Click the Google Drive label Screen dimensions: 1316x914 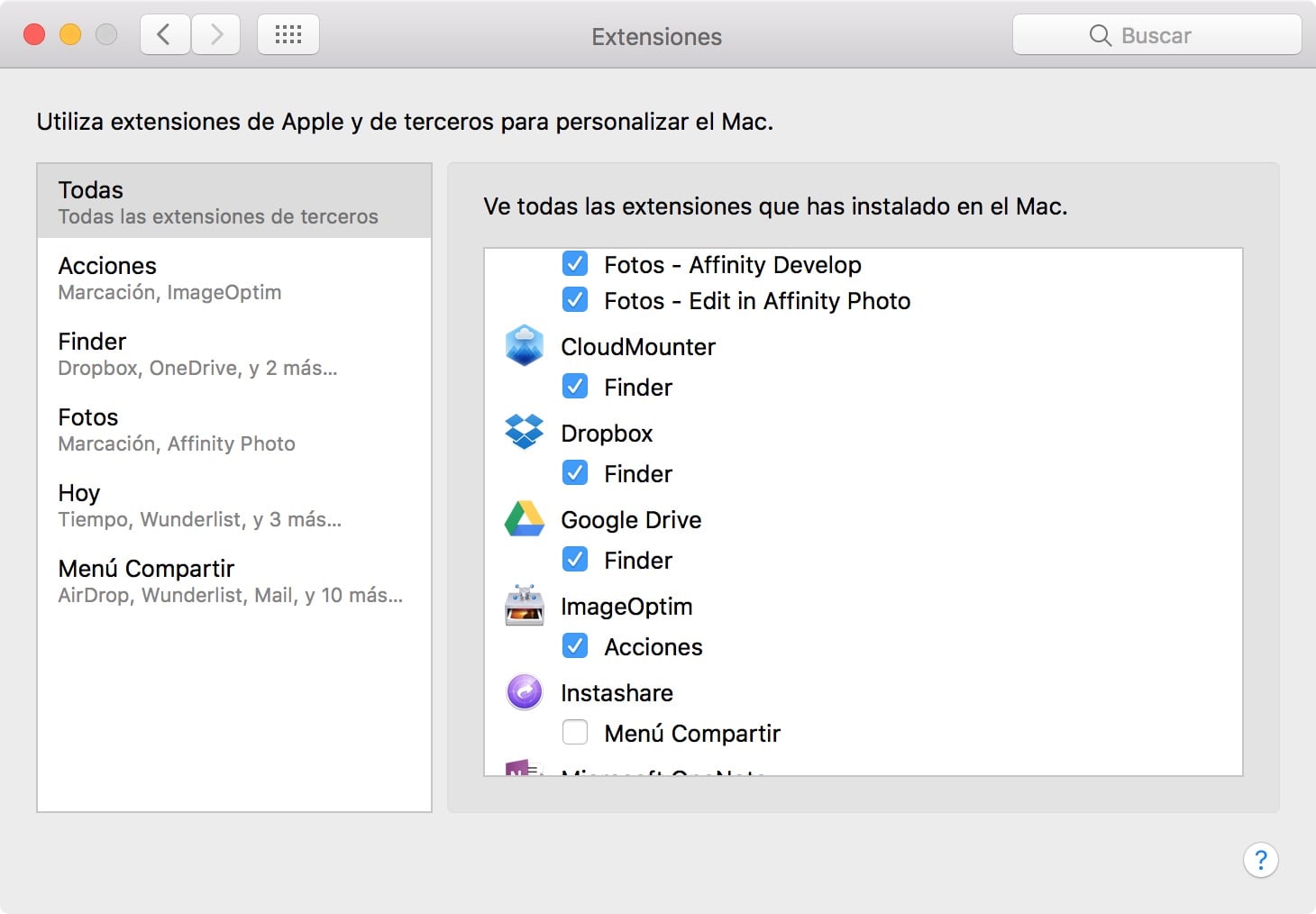[x=631, y=520]
